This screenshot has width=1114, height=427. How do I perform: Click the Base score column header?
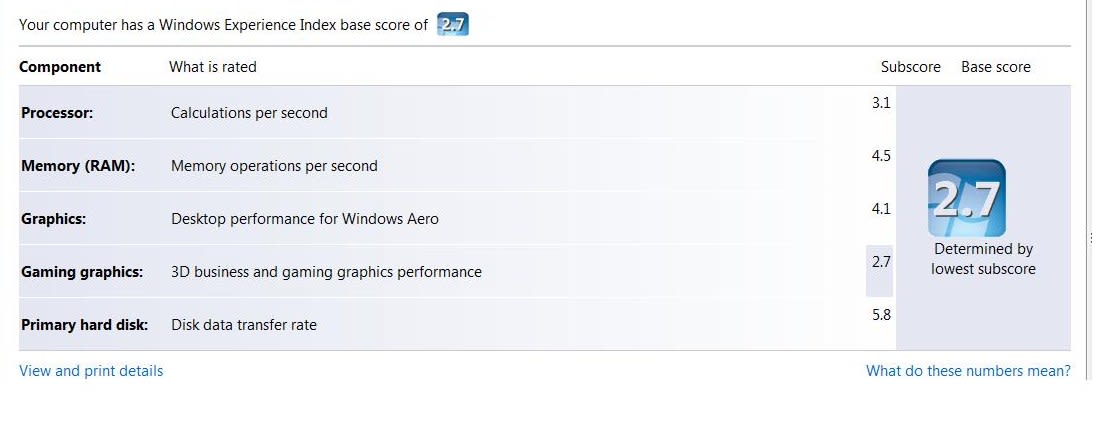tap(995, 67)
